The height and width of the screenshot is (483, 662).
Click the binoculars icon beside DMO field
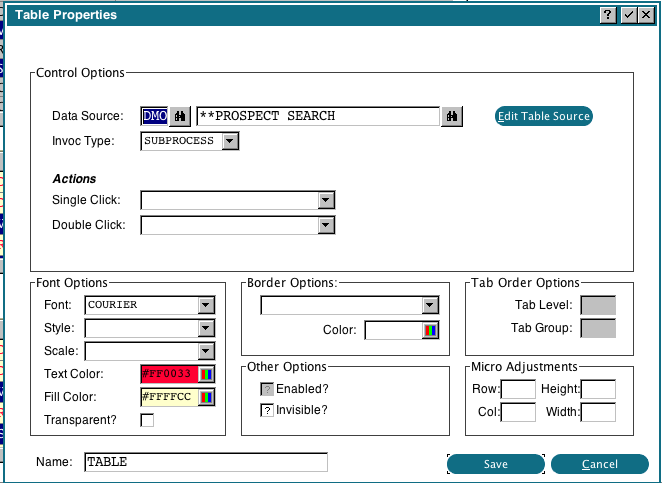(180, 117)
